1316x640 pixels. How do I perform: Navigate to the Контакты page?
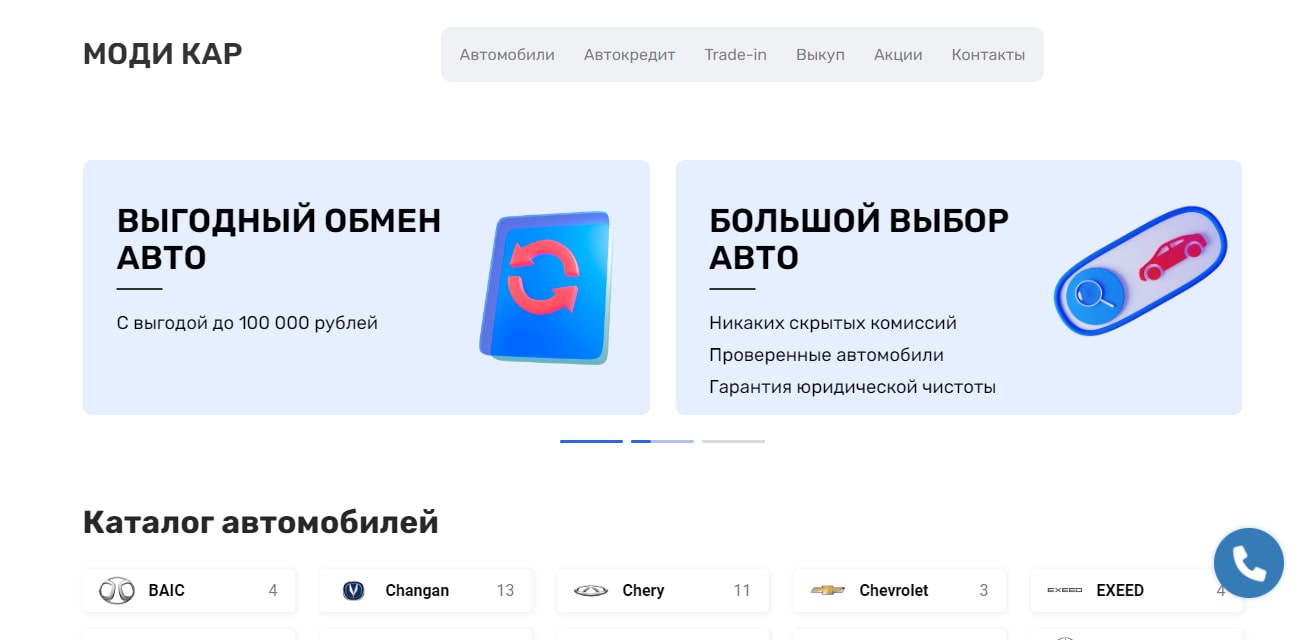(988, 55)
